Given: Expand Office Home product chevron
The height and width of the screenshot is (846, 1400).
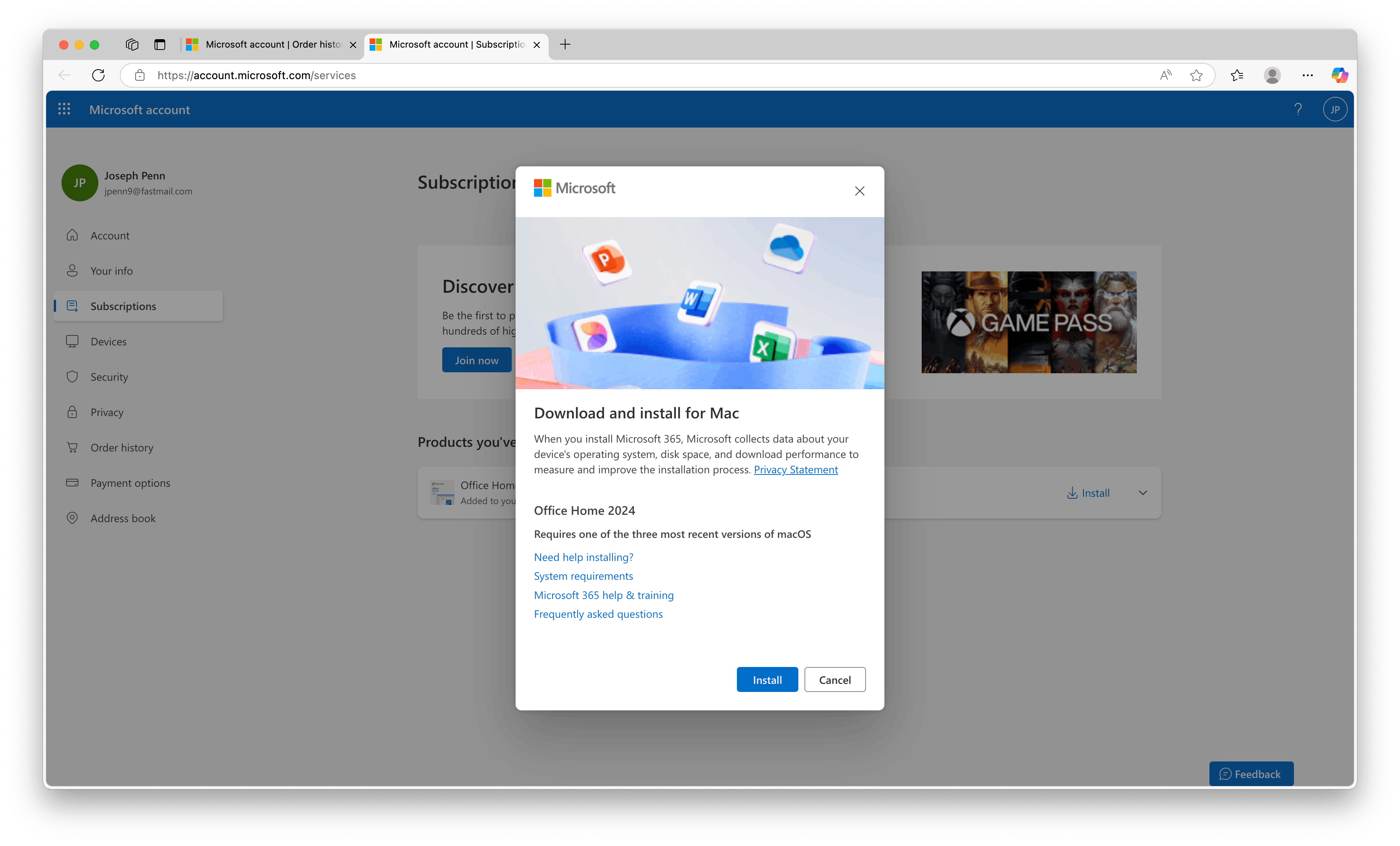Looking at the screenshot, I should coord(1143,493).
